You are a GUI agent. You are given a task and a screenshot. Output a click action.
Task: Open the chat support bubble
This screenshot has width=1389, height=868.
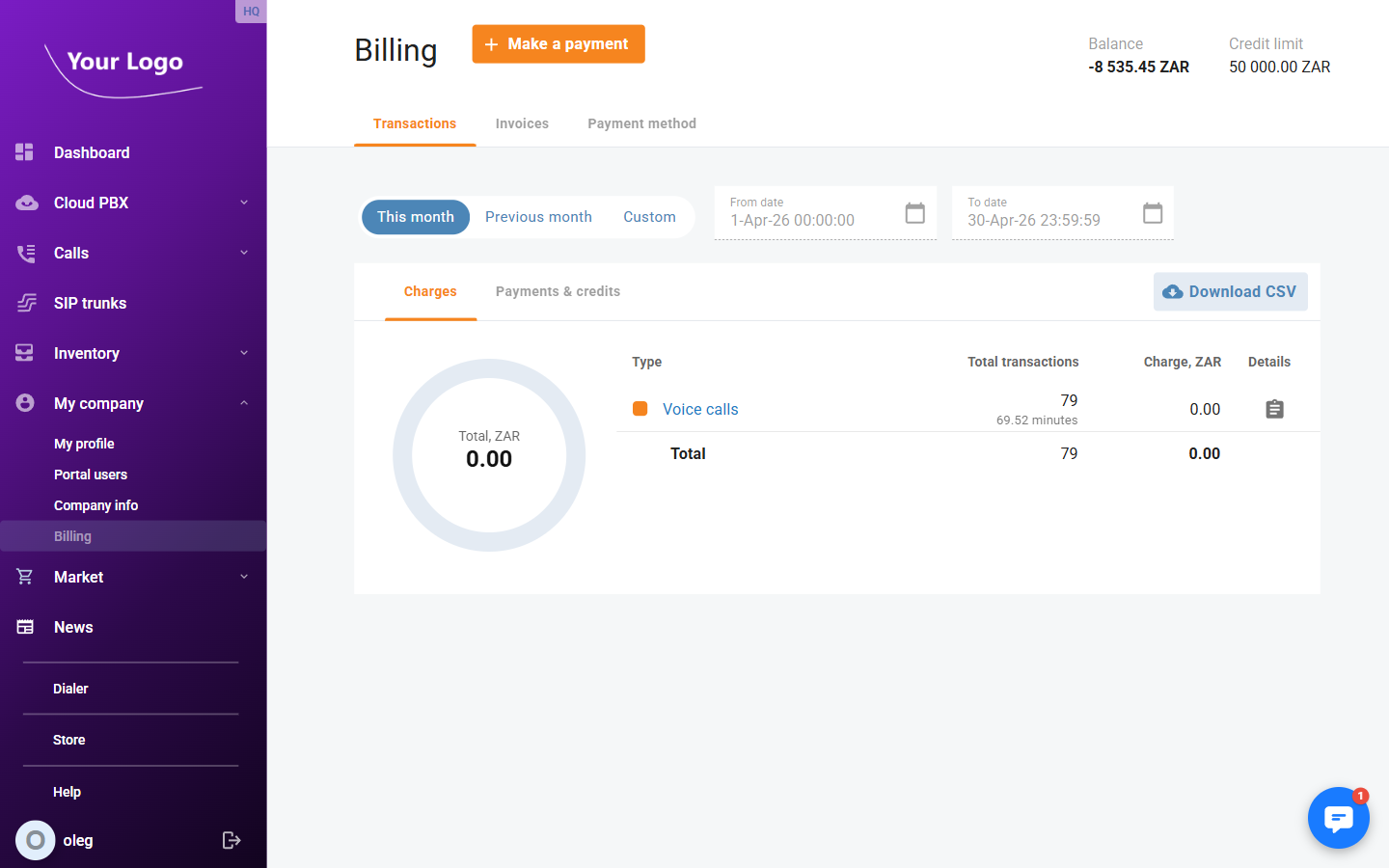[1339, 818]
